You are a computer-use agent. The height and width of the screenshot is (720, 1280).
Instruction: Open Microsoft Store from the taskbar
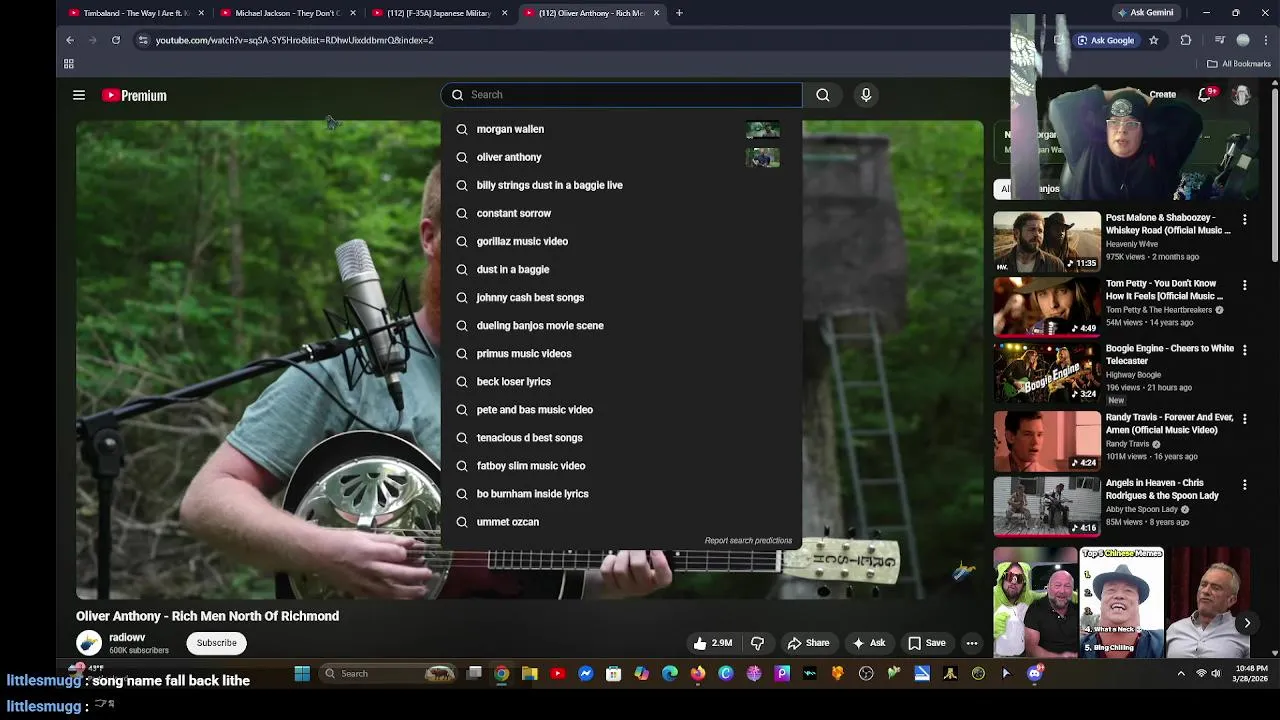click(x=614, y=673)
